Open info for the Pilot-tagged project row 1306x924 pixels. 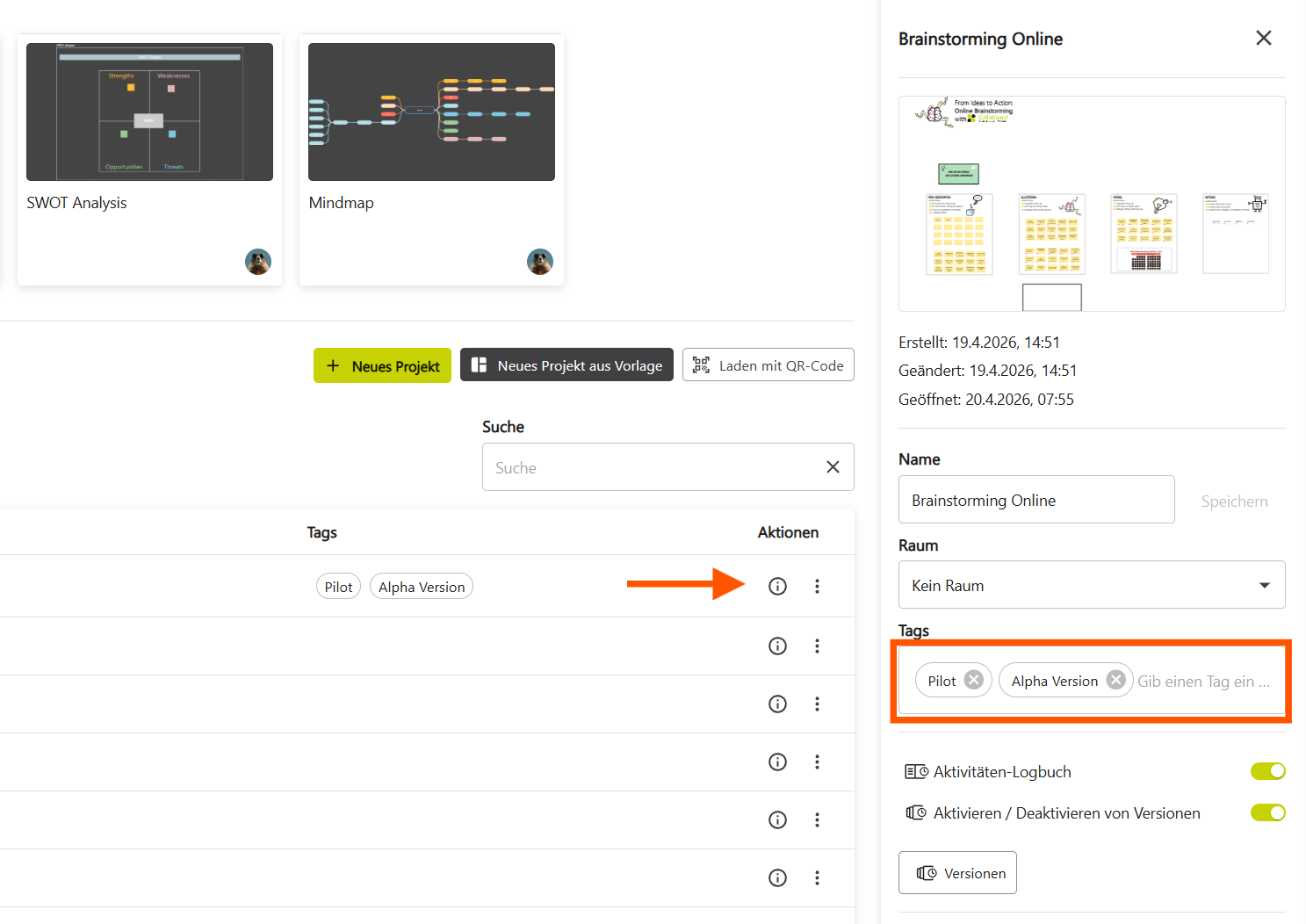[777, 586]
